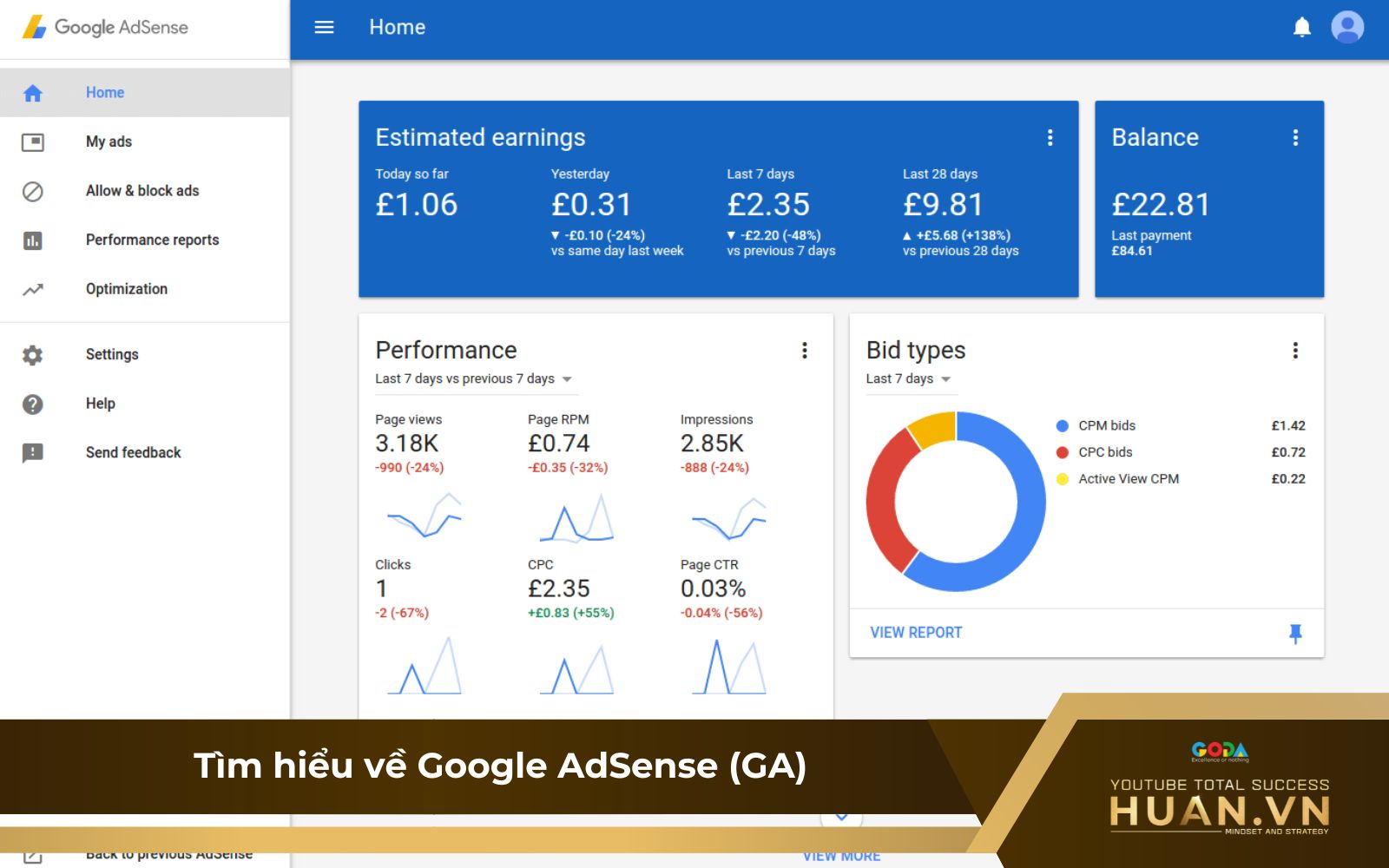Screen dimensions: 1389x868
Task: Open Performance card three-dot menu
Action: coord(805,350)
